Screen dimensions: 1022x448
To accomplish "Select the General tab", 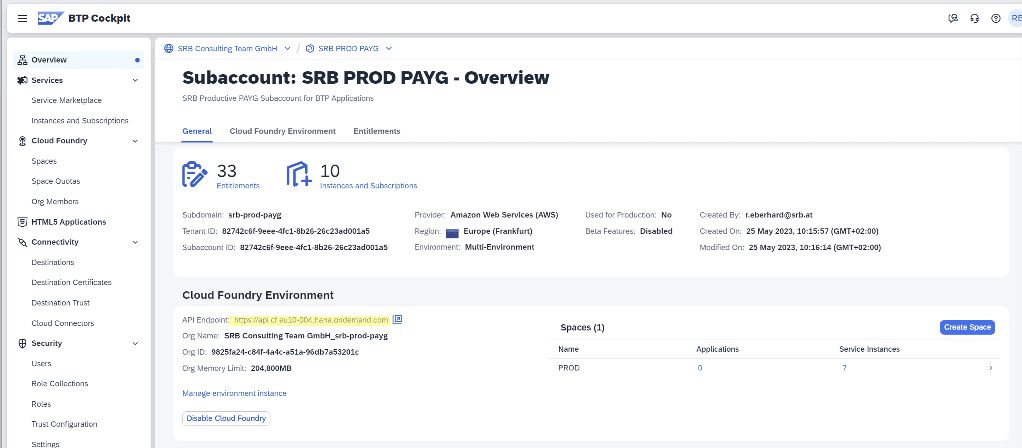I will point(197,131).
